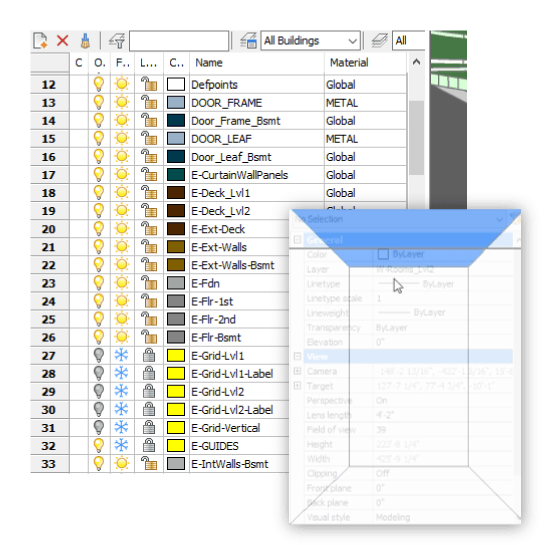Turn off the DOOR_FRAME layer light bulb
545x545 pixels.
(x=99, y=103)
